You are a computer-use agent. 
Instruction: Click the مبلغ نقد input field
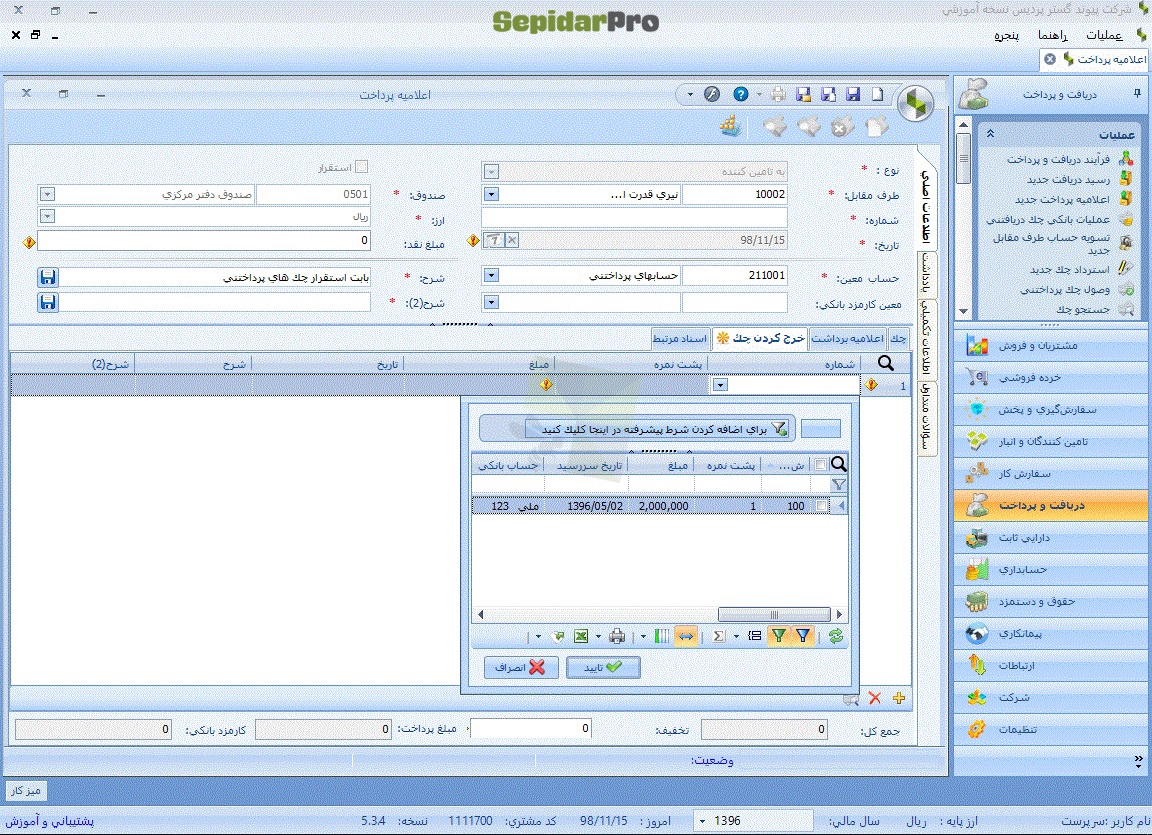(x=204, y=240)
